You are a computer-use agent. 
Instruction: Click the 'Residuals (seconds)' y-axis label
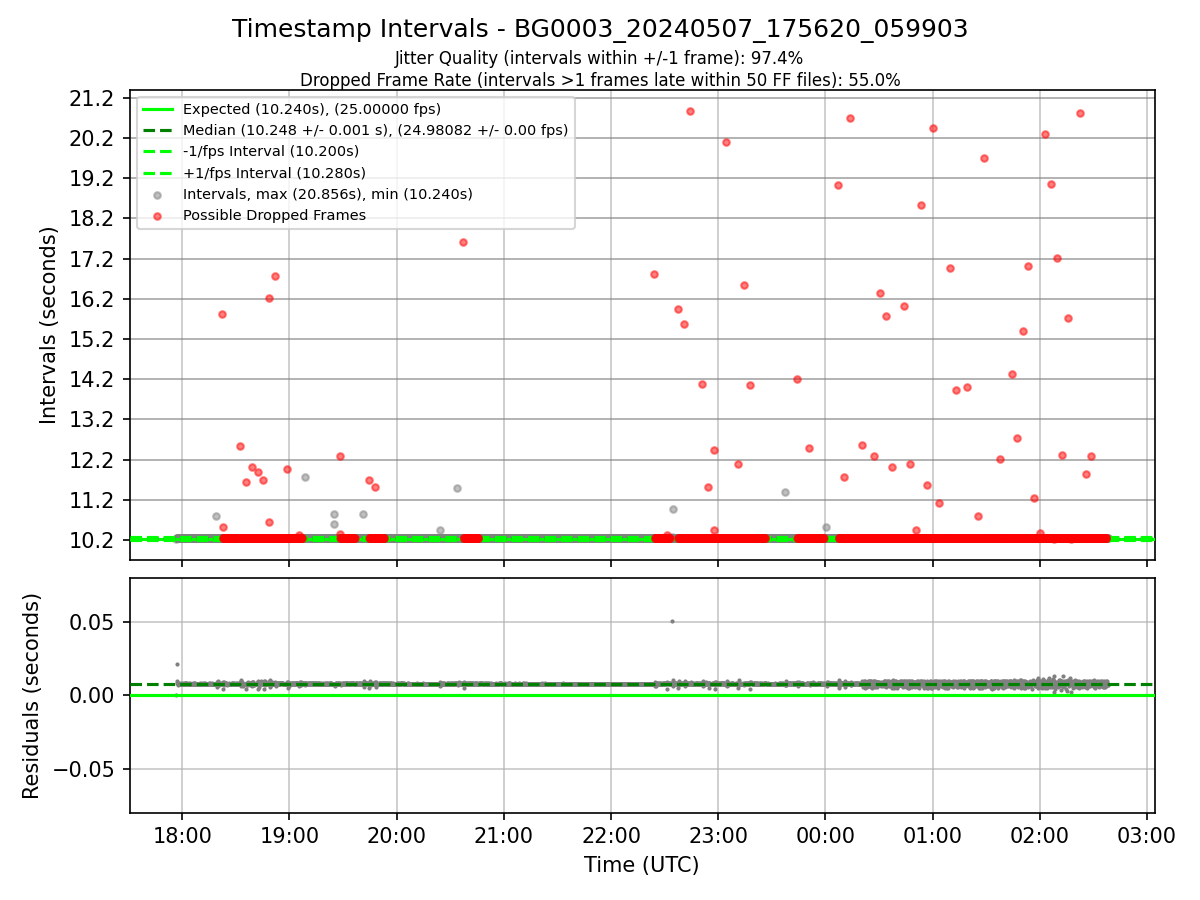[32, 696]
